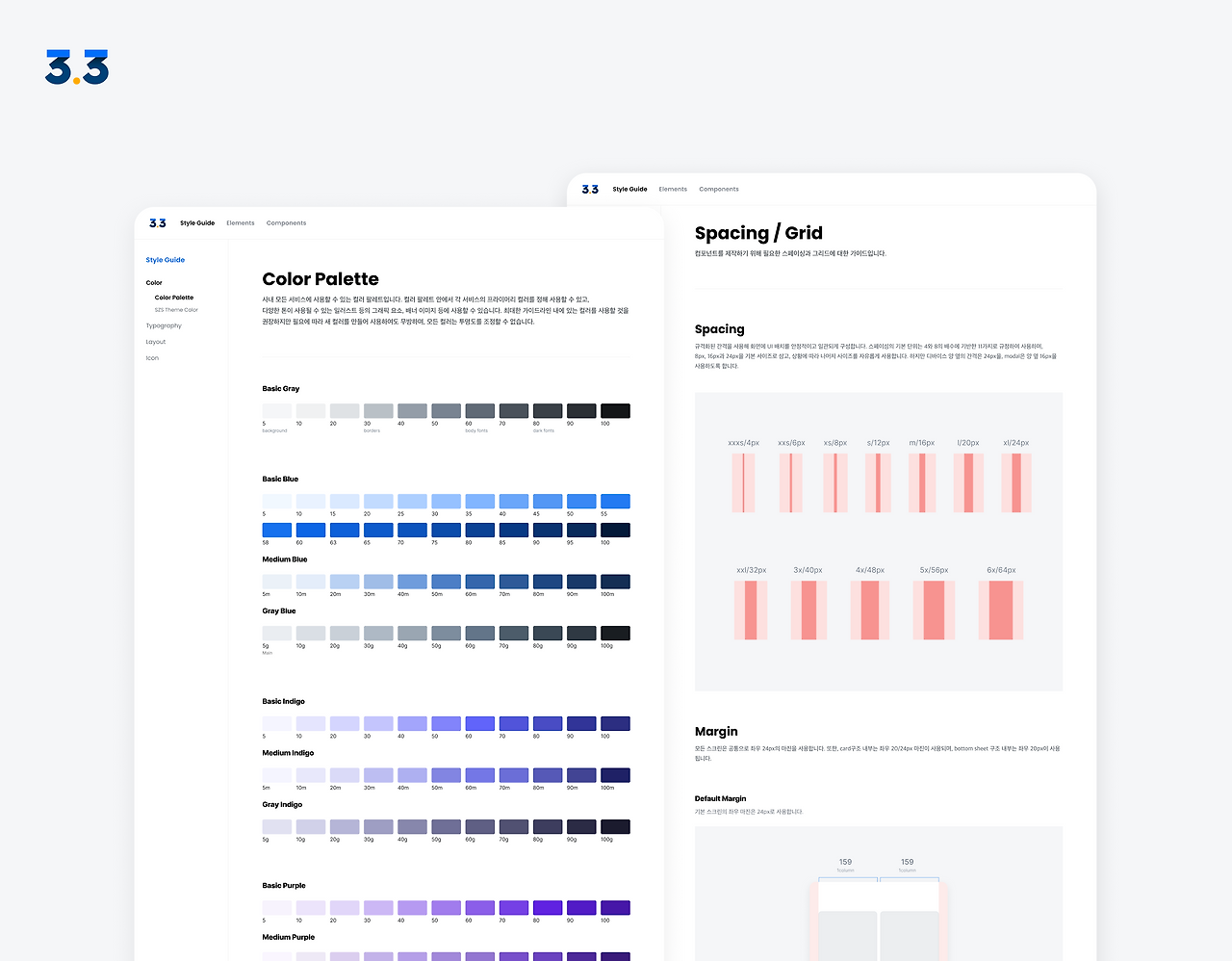The image size is (1232, 961).
Task: Select the Style Guide tab in the Spacing / Grid window
Action: coord(629,190)
